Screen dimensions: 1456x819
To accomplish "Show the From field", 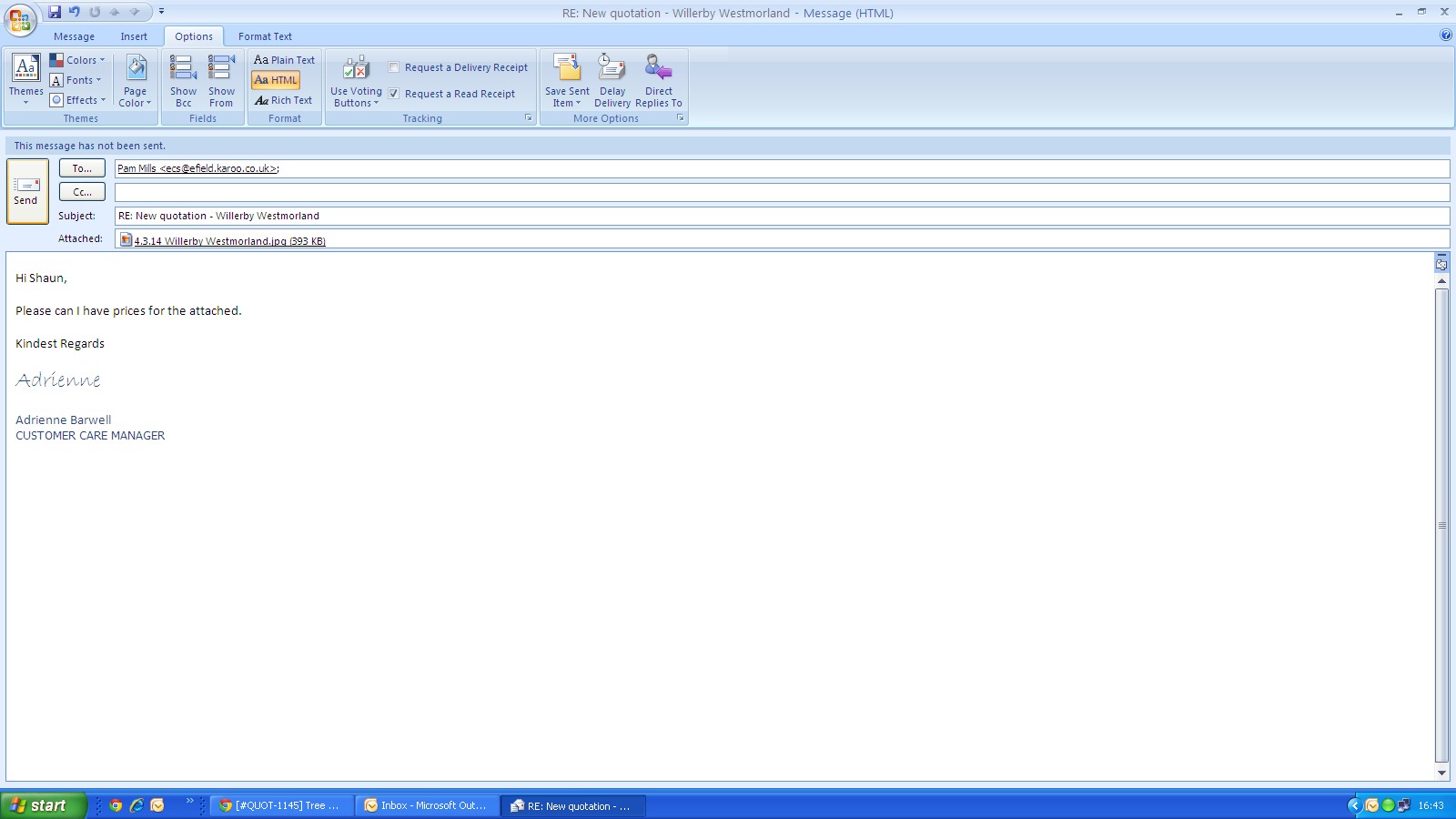I will pyautogui.click(x=221, y=80).
